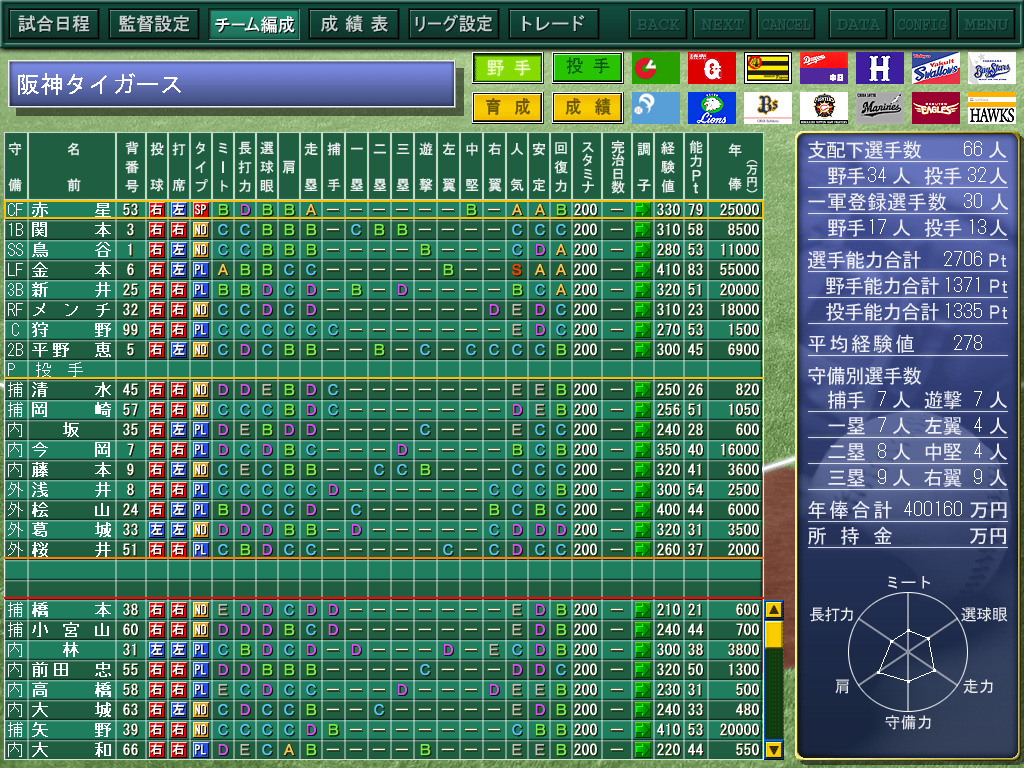Viewport: 1024px width, 768px height.
Task: Open the トレード trade tab
Action: pos(554,24)
